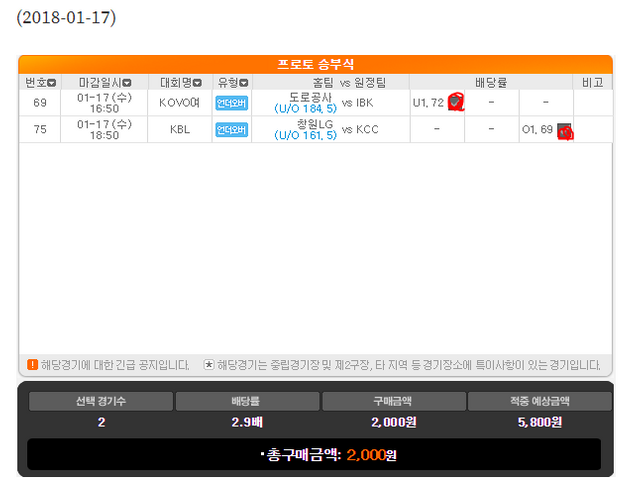Select the 창원LG team name

(x=315, y=124)
